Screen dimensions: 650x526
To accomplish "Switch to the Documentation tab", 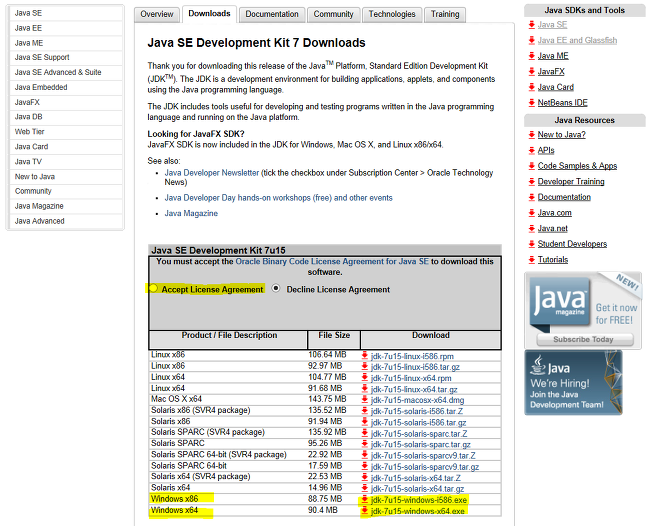I will pyautogui.click(x=272, y=15).
